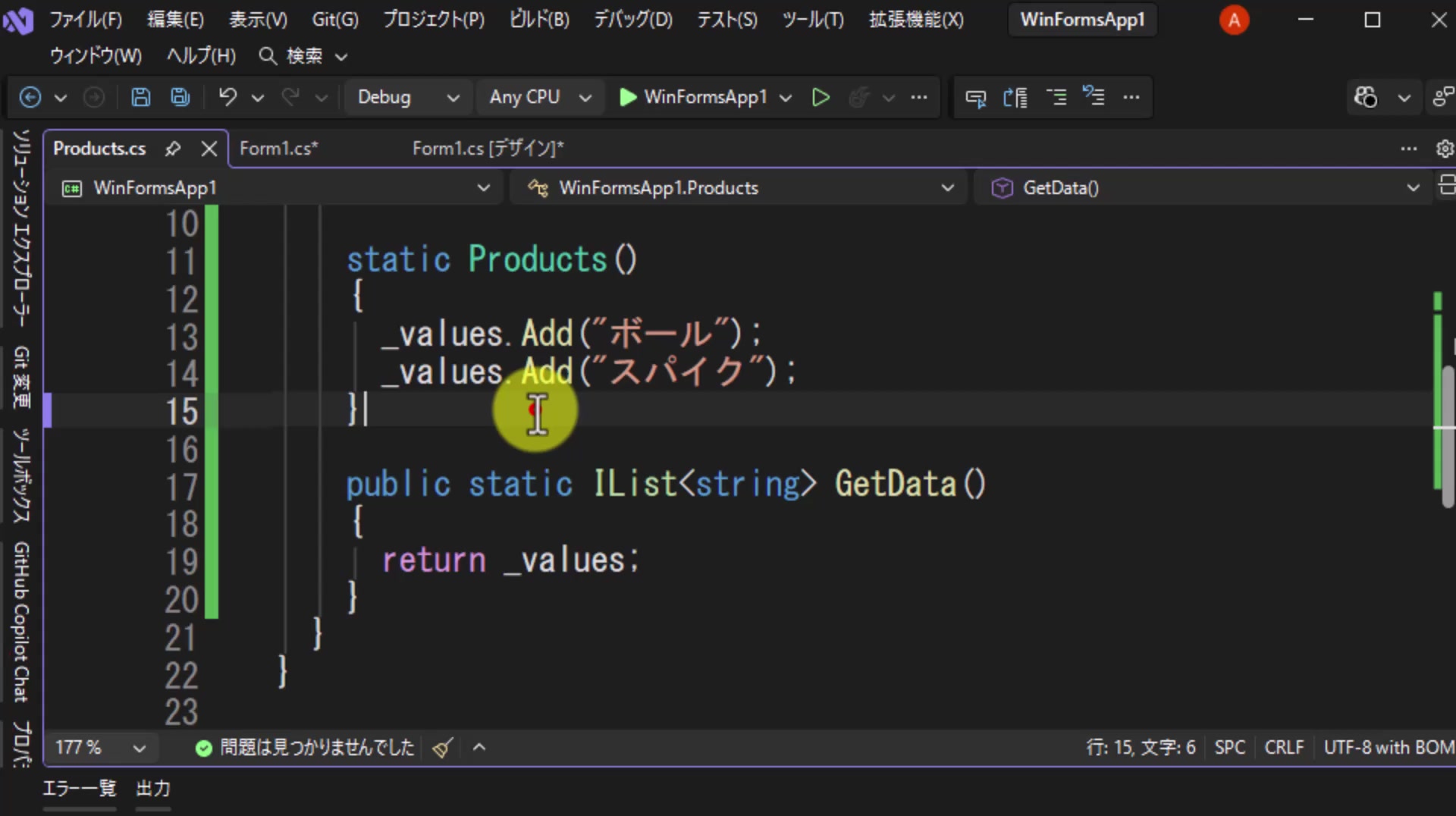Open the デバッグ(D) menu
1456x816 pixels.
coord(632,20)
